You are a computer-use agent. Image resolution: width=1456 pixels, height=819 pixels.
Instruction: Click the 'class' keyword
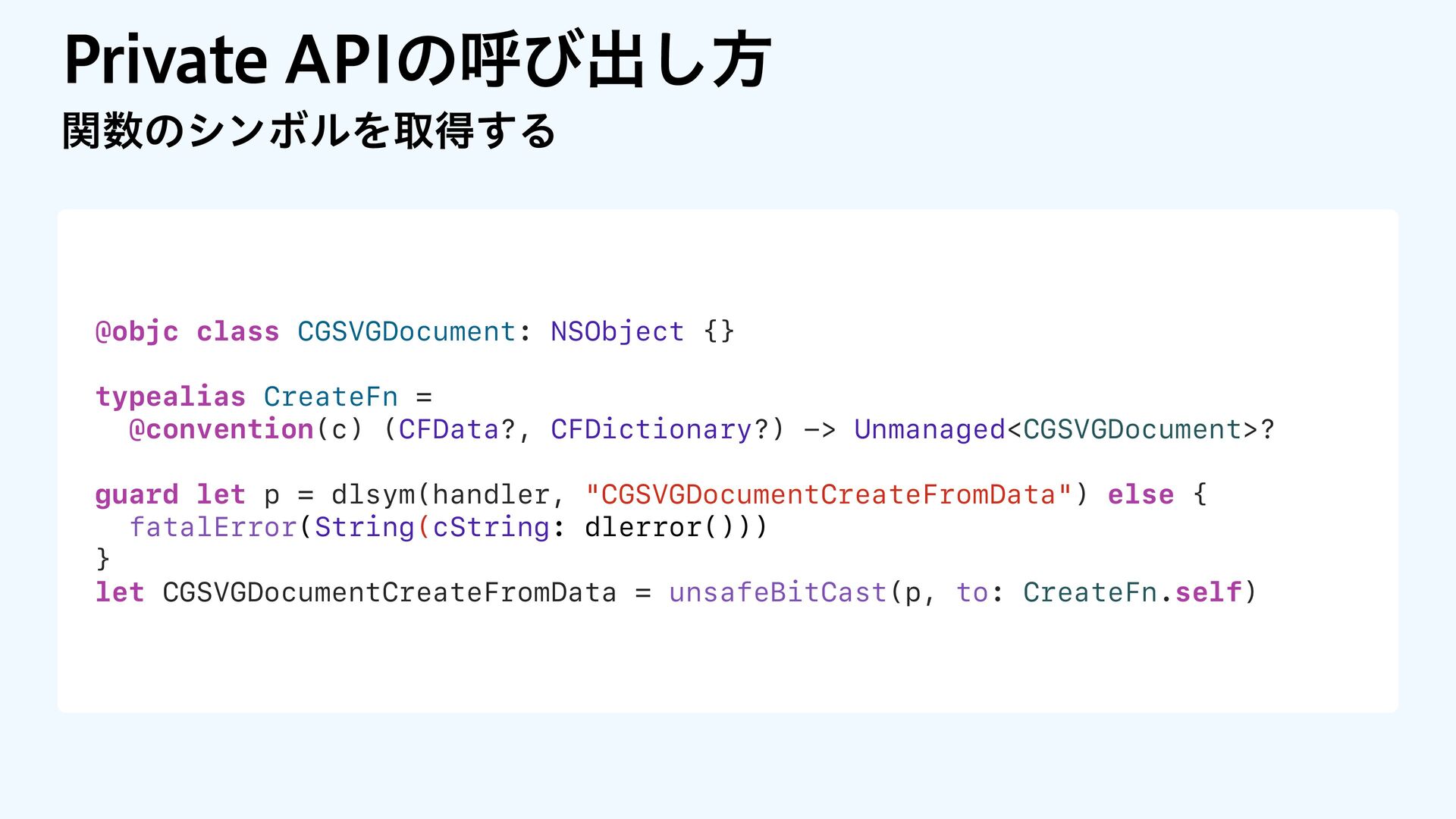pos(237,331)
